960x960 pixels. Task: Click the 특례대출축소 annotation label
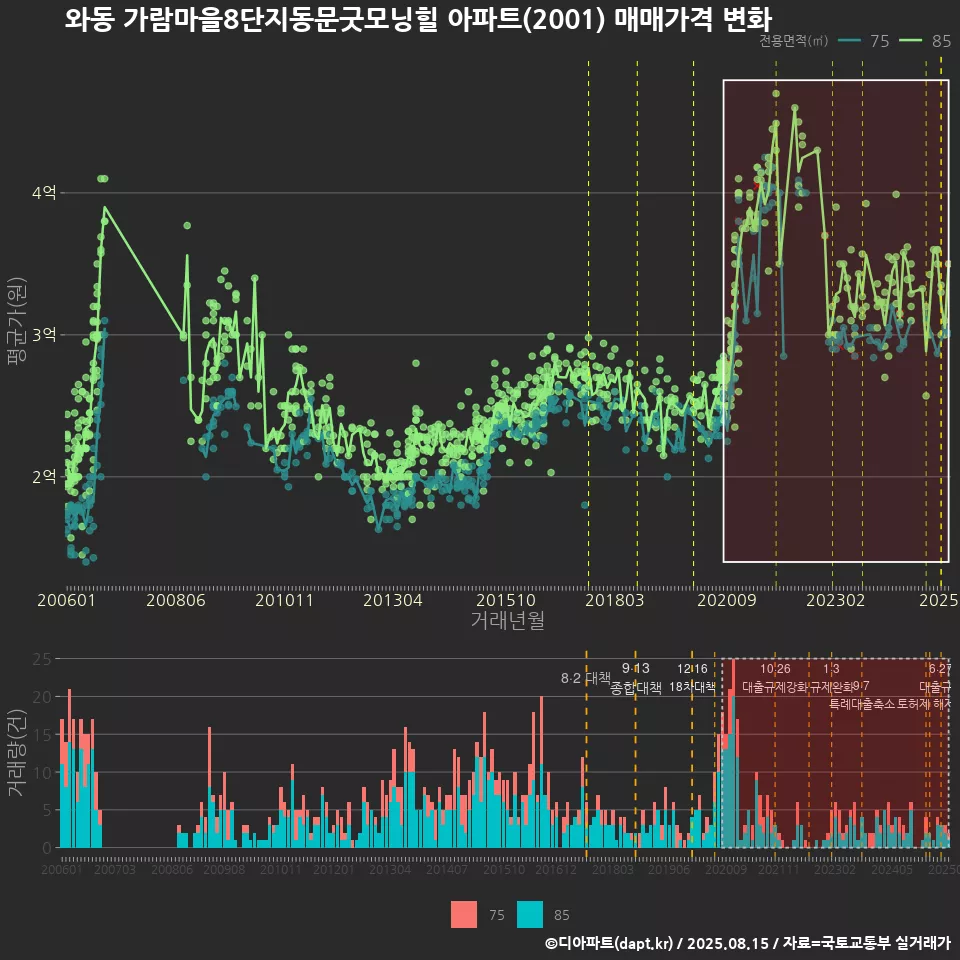(861, 704)
